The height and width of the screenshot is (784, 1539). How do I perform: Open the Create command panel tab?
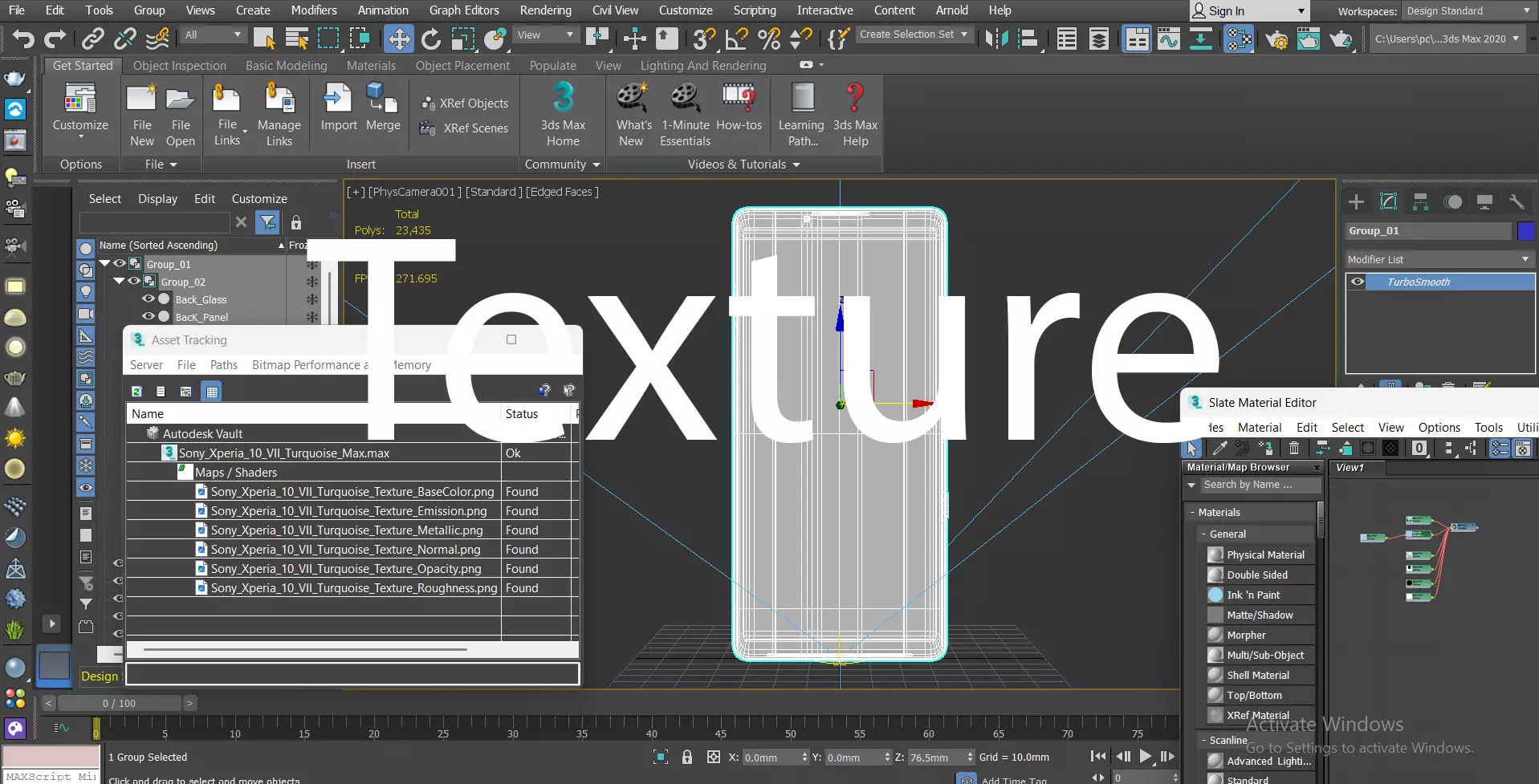pyautogui.click(x=1357, y=201)
